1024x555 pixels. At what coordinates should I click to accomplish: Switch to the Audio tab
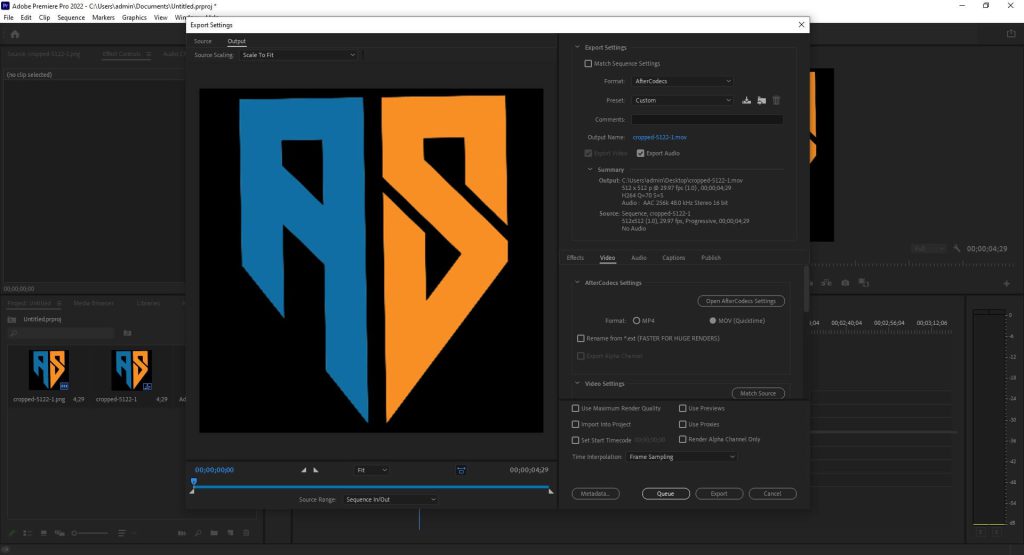click(x=638, y=258)
